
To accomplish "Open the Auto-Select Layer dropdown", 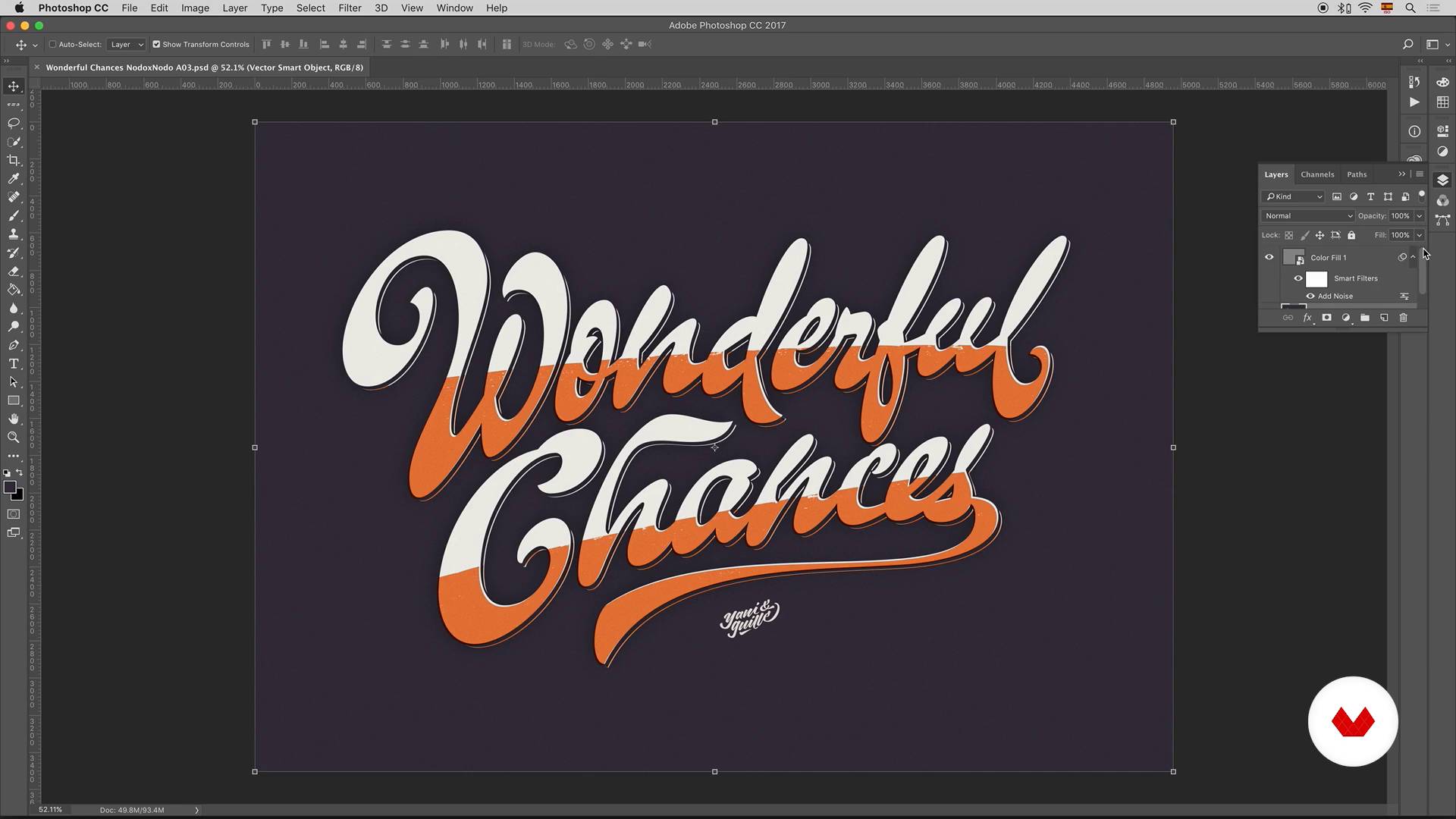I will pos(126,44).
